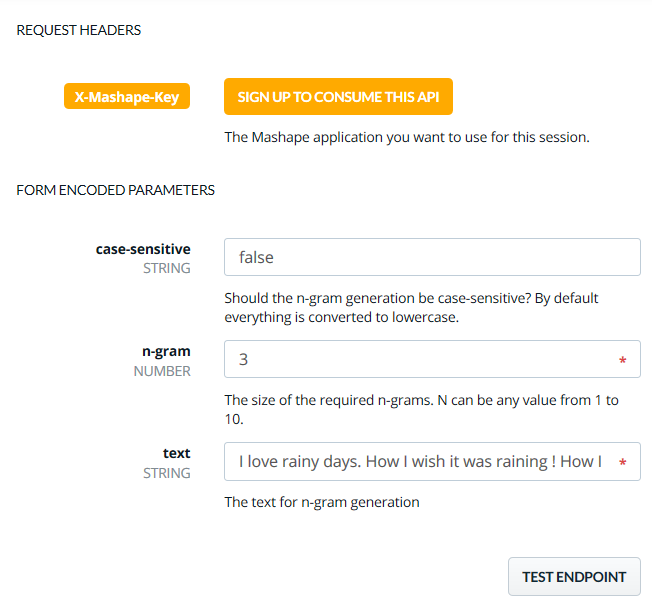Click the X-Mashape-Key header badge
652x604 pixels.
pyautogui.click(x=127, y=97)
